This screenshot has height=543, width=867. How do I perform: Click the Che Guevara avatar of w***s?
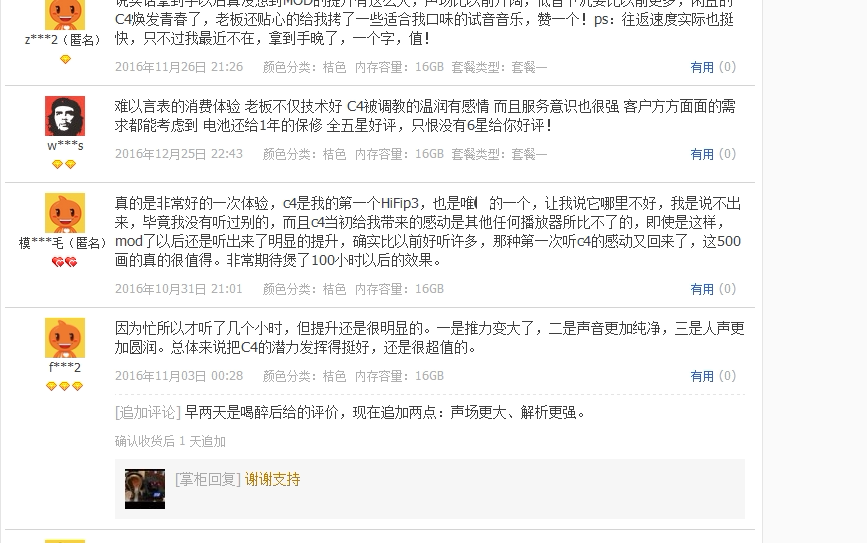[x=65, y=116]
